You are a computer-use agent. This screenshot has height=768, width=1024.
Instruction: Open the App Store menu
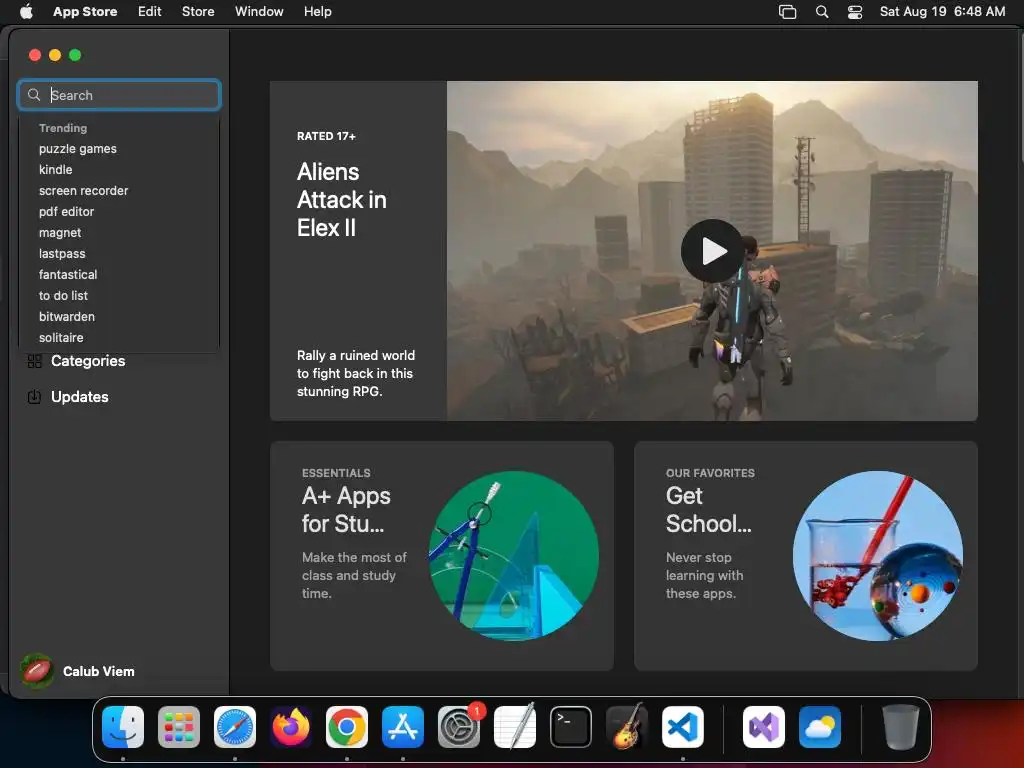coord(85,11)
